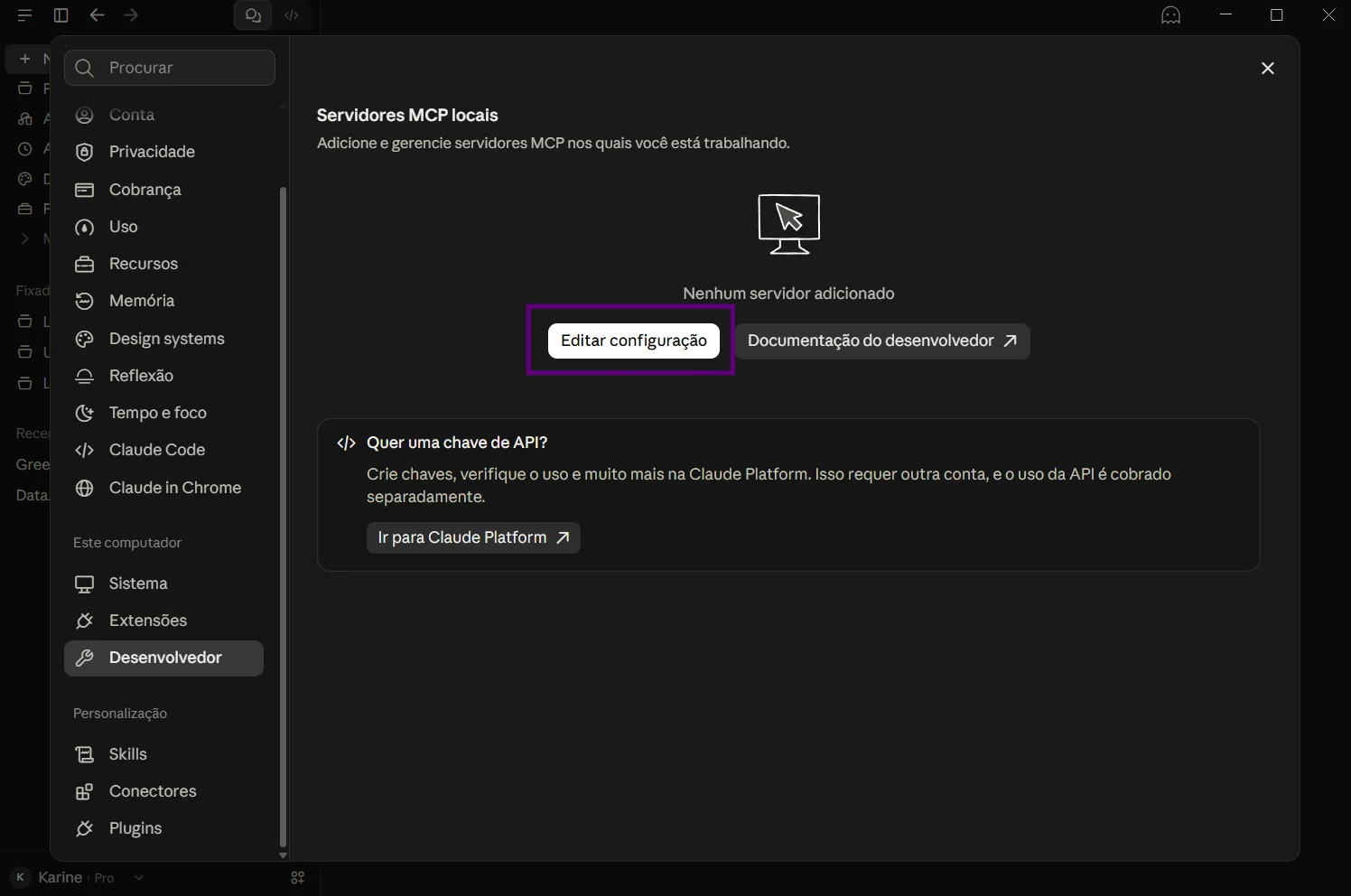The image size is (1351, 896).
Task: Click the Uso gauge icon
Action: click(84, 228)
